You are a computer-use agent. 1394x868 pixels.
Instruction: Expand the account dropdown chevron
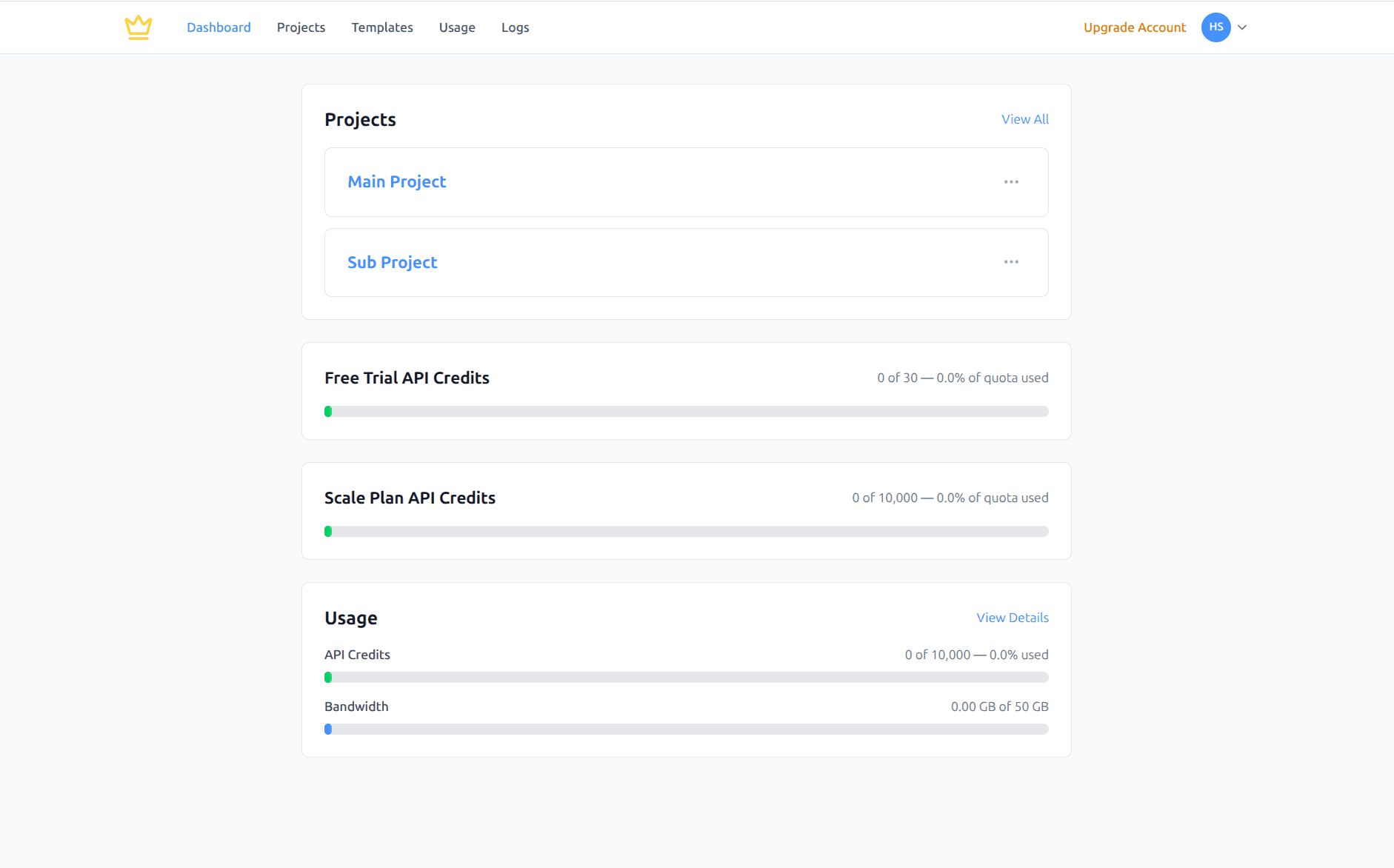(x=1242, y=27)
